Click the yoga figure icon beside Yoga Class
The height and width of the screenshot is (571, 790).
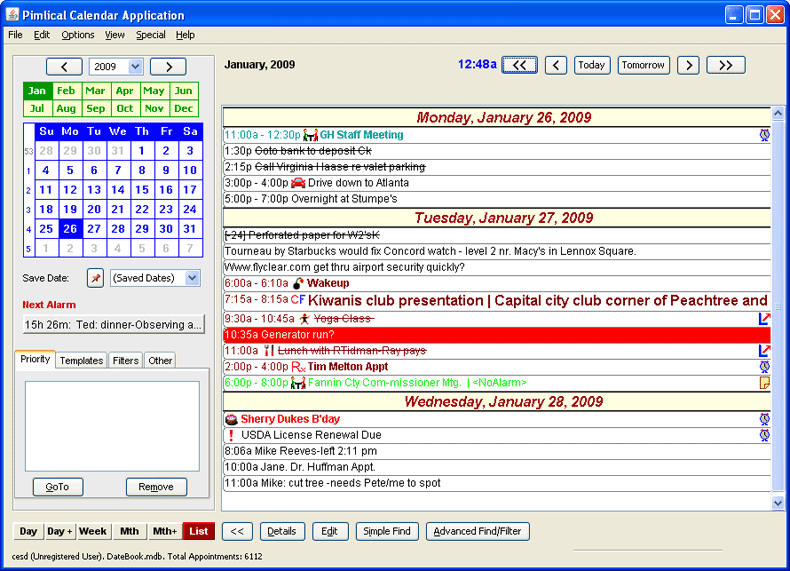pos(304,319)
